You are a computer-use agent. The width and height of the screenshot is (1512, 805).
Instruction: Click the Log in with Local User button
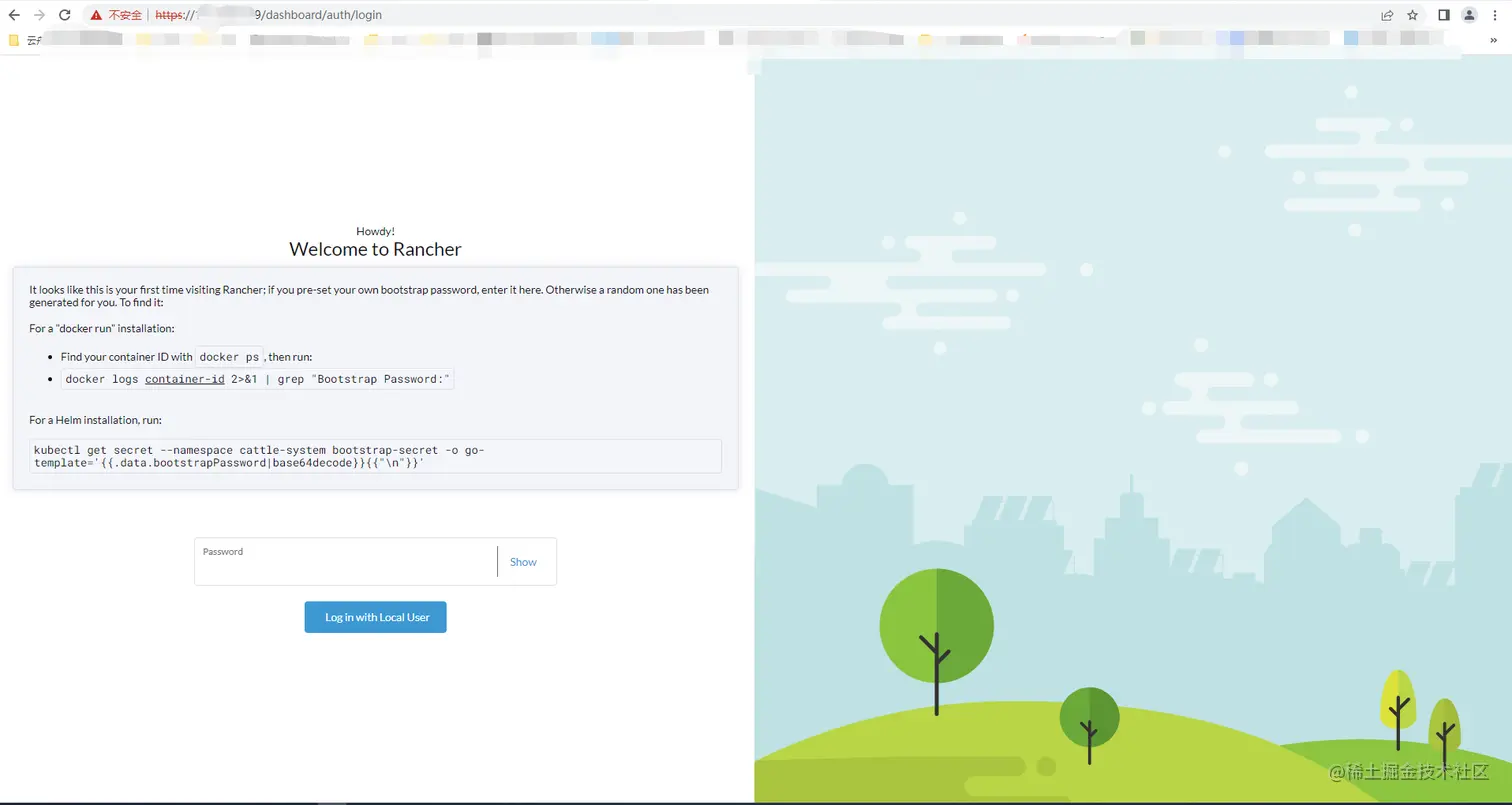pos(375,617)
